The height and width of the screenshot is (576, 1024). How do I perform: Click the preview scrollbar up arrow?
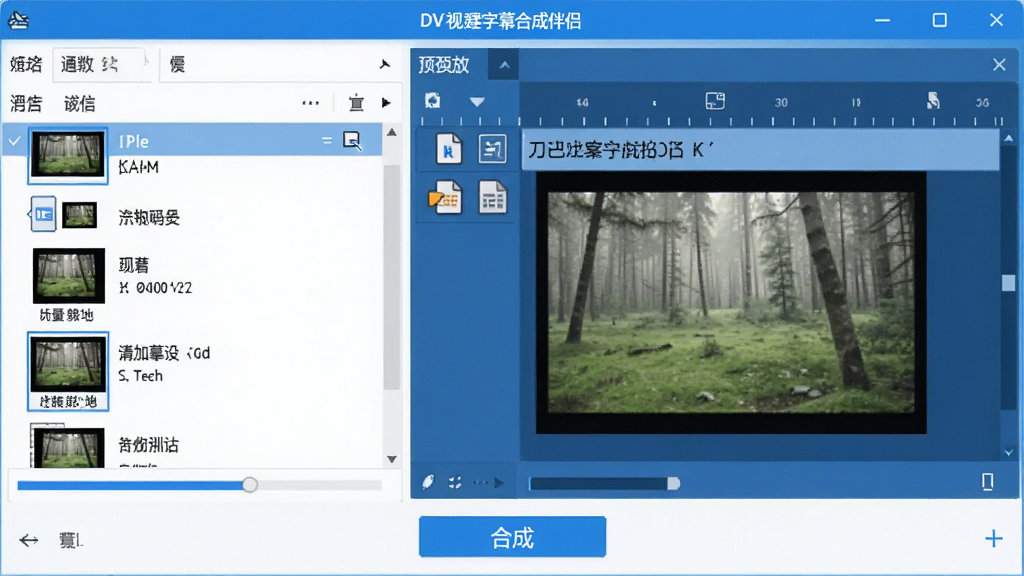pyautogui.click(x=1008, y=138)
